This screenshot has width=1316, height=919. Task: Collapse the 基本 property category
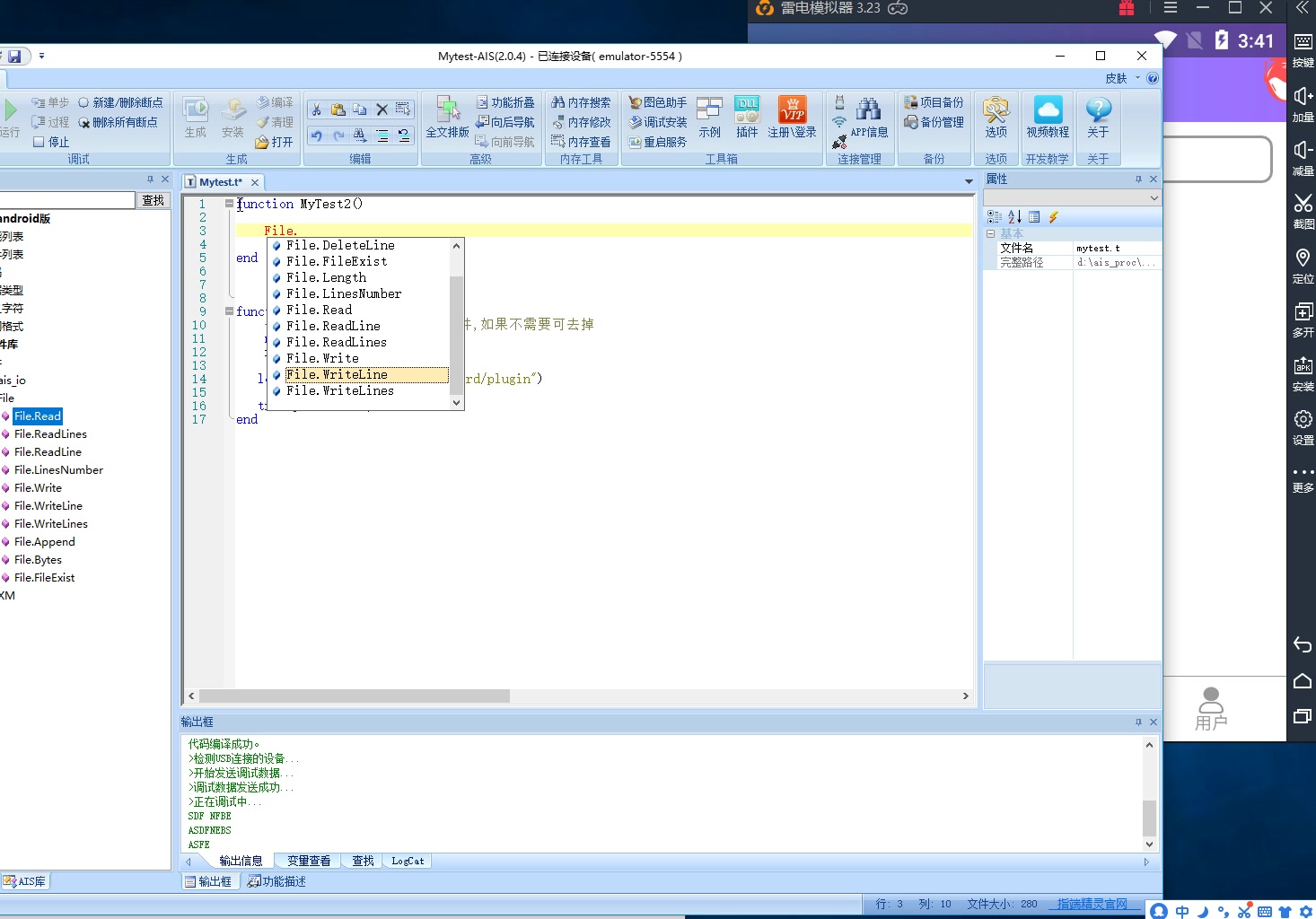click(x=991, y=233)
